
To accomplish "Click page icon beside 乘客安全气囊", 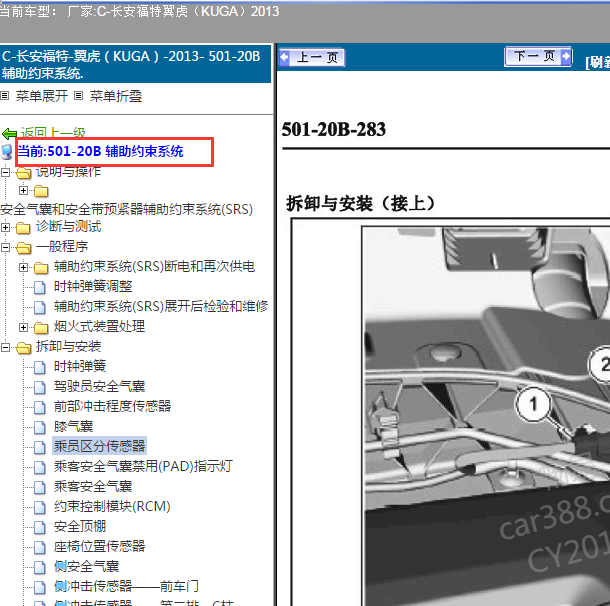I will pyautogui.click(x=40, y=487).
